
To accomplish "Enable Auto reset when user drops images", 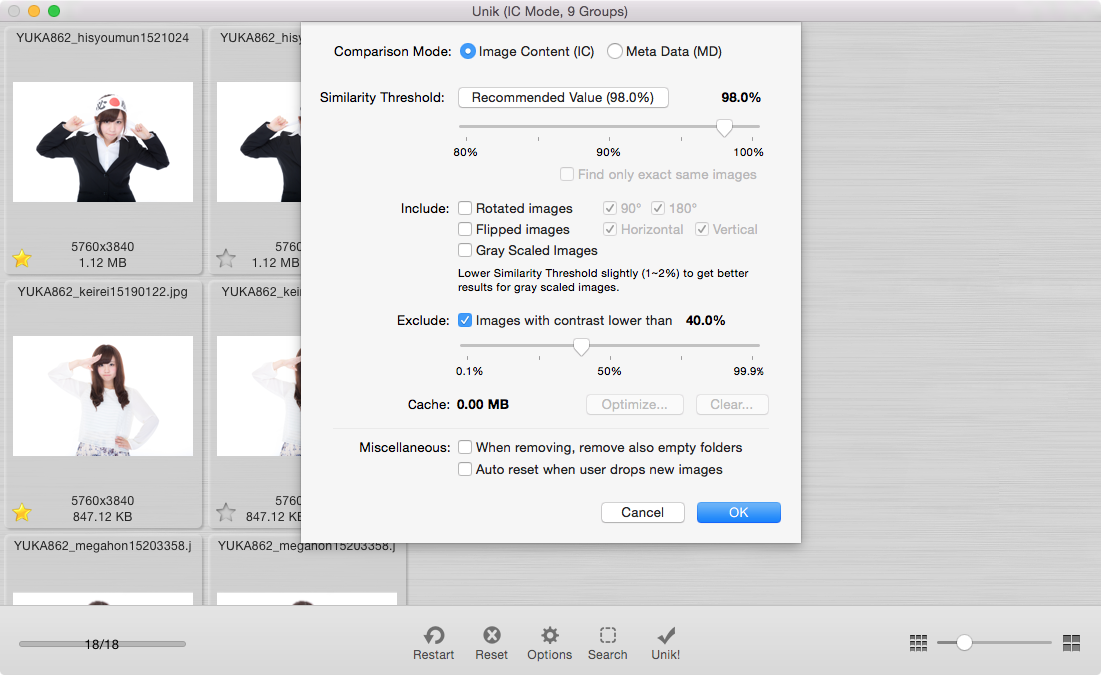I will point(465,469).
